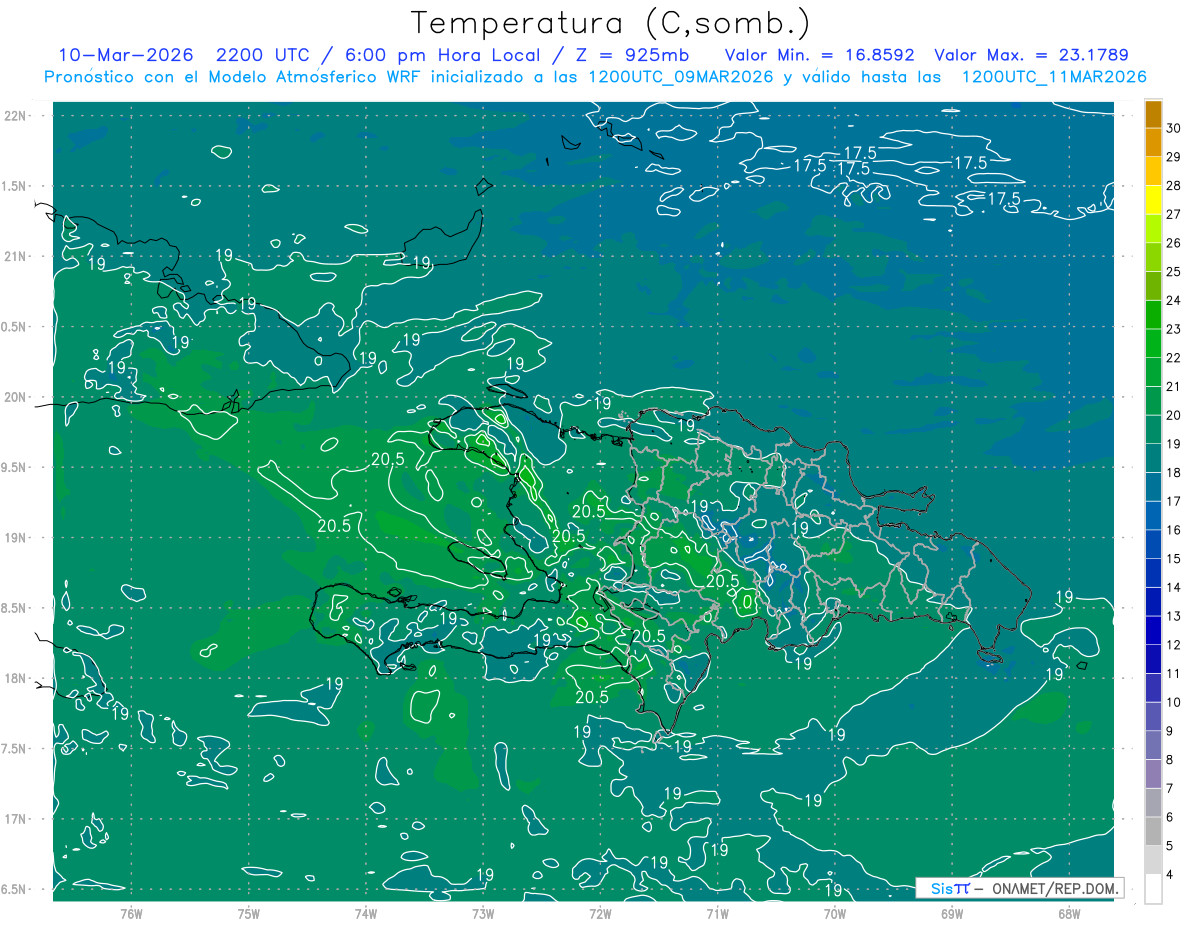Select the color scale segment between 27 and 28
This screenshot has width=1200, height=927.
[1154, 199]
